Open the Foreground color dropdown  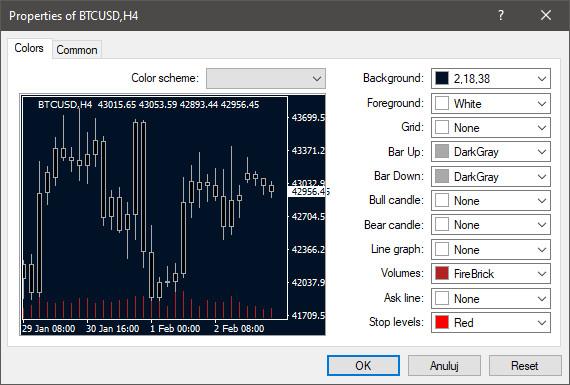point(491,103)
